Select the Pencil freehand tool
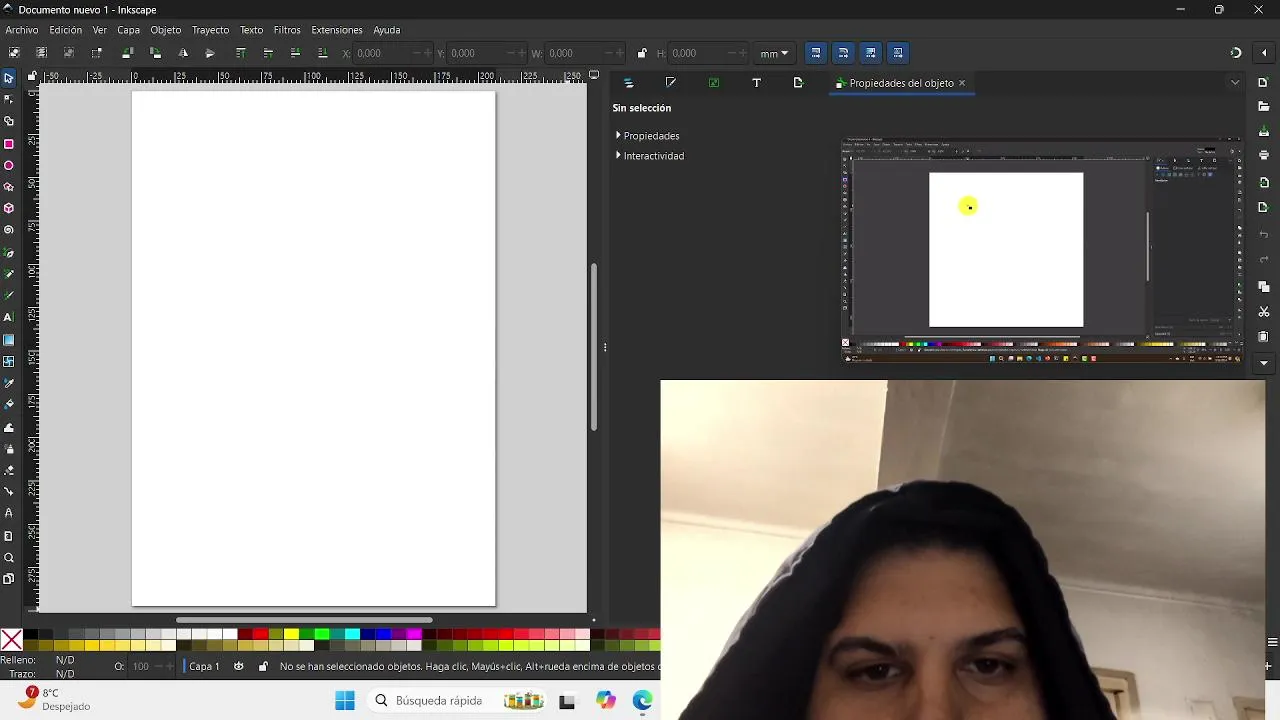This screenshot has width=1280, height=720. 9,274
